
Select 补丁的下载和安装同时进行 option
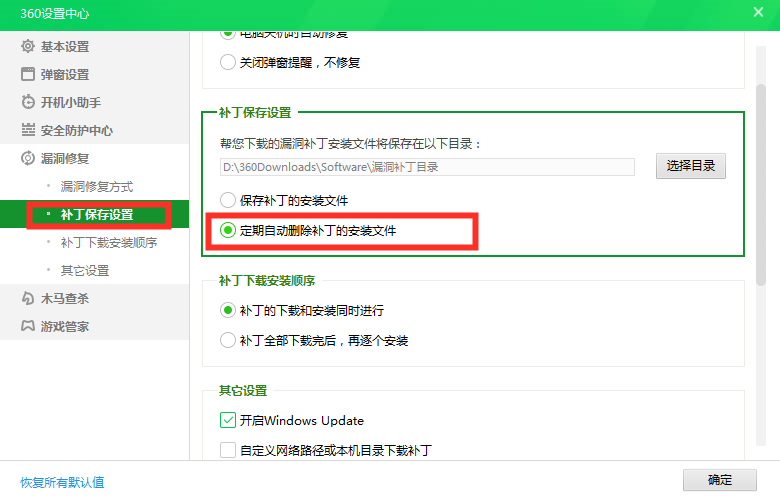point(228,310)
